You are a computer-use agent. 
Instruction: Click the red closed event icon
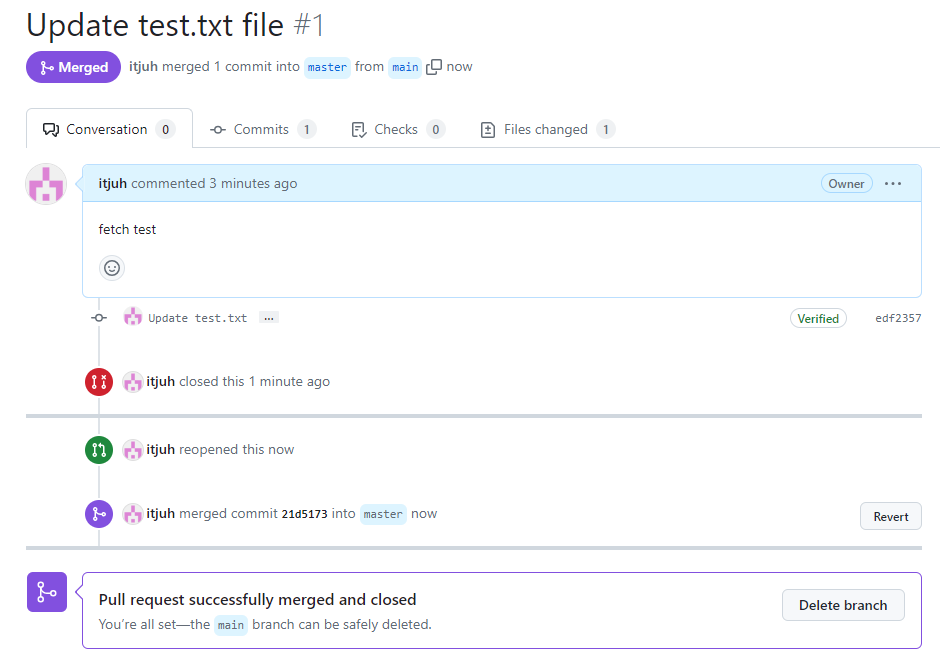click(x=99, y=381)
